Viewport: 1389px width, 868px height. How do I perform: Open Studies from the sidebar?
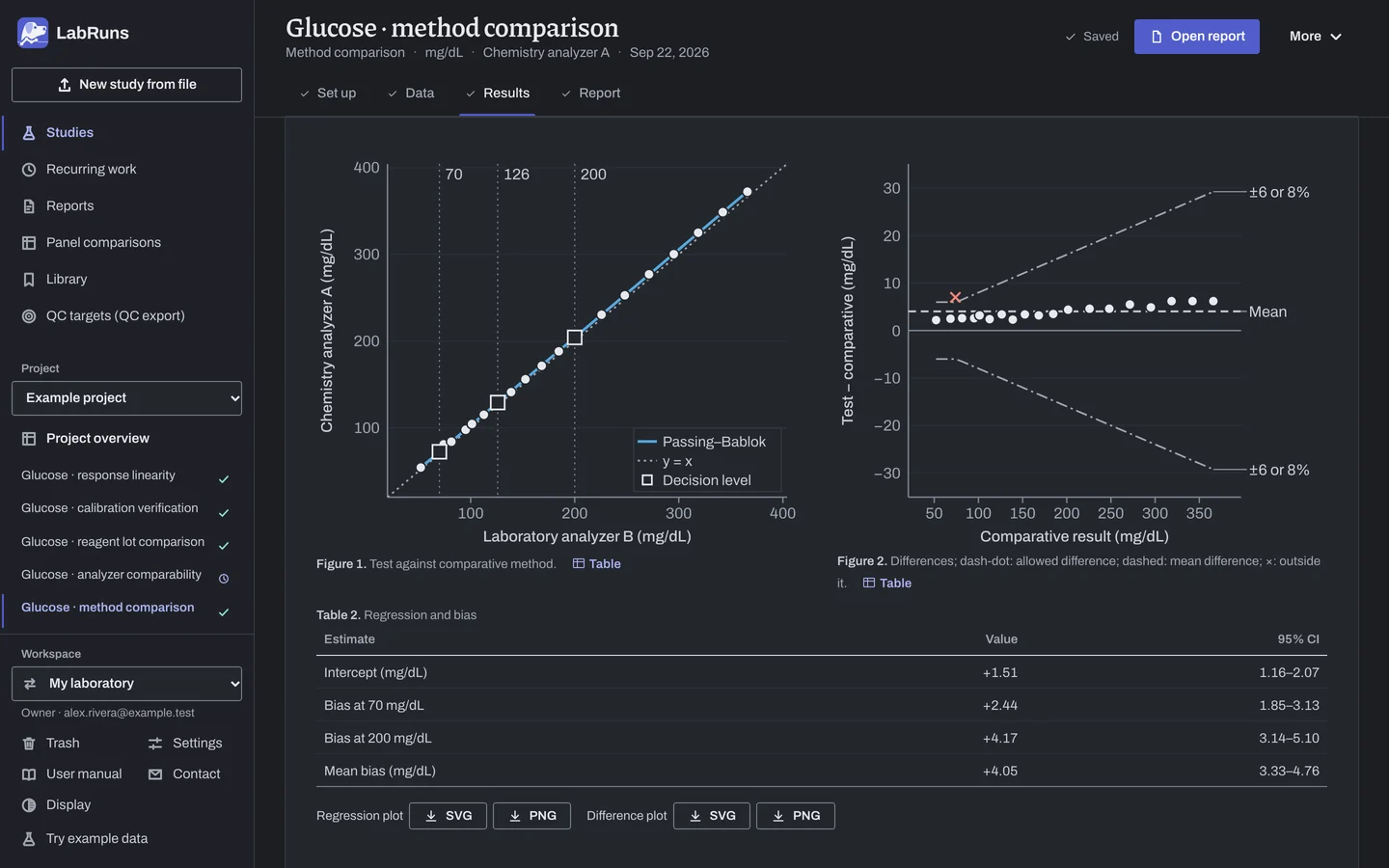(x=127, y=132)
